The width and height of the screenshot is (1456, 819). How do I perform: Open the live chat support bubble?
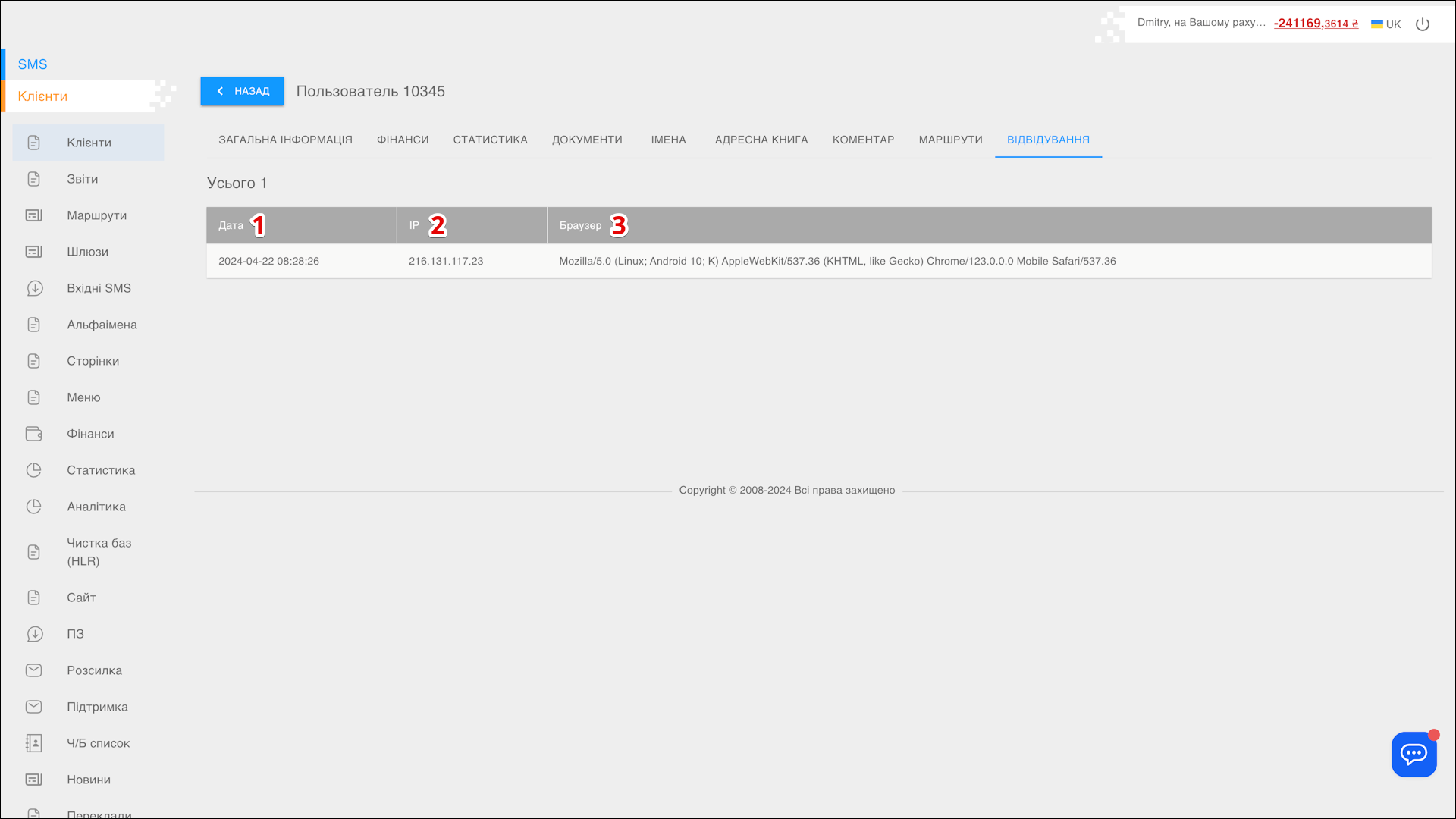[1414, 754]
